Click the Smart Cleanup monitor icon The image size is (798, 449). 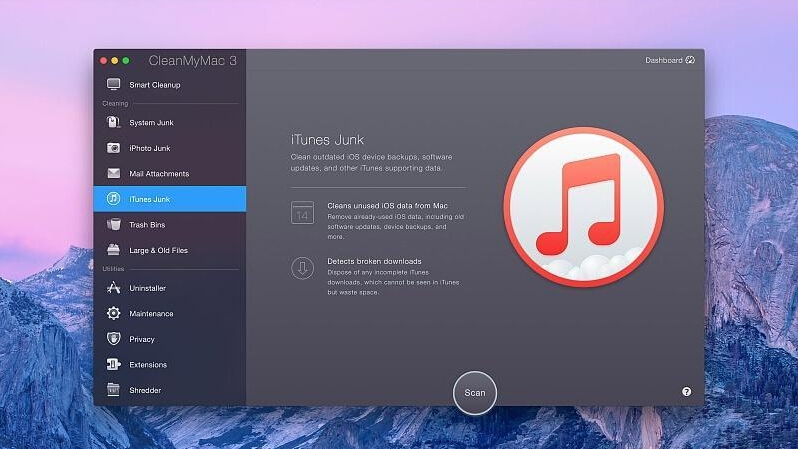click(113, 85)
